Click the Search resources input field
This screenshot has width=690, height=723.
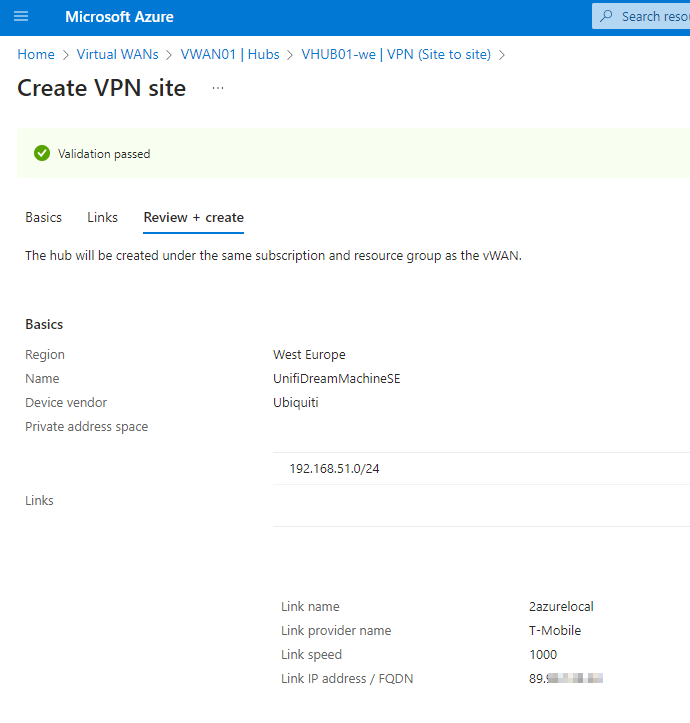point(641,16)
